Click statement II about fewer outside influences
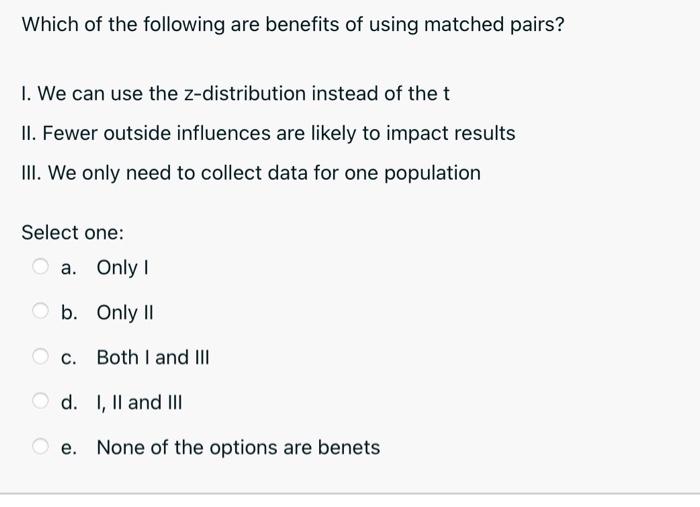This screenshot has height=507, width=700. tap(268, 133)
